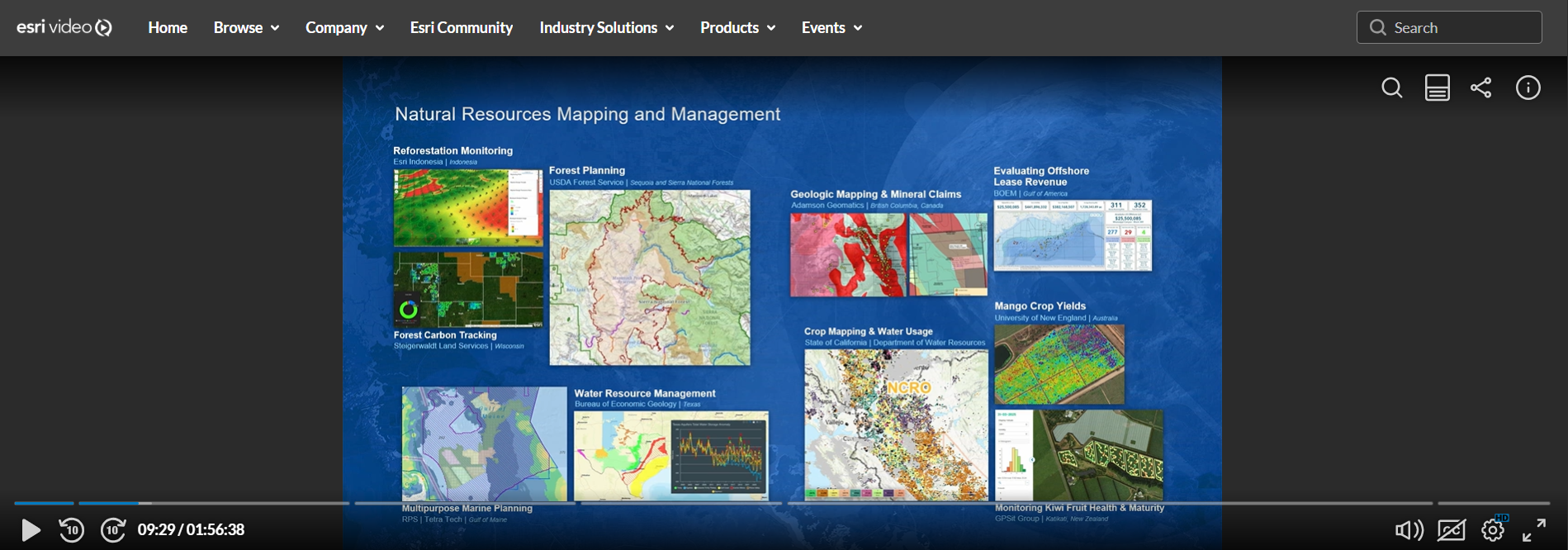Enter fullscreen mode
Viewport: 1568px width, 550px height.
tap(1534, 529)
